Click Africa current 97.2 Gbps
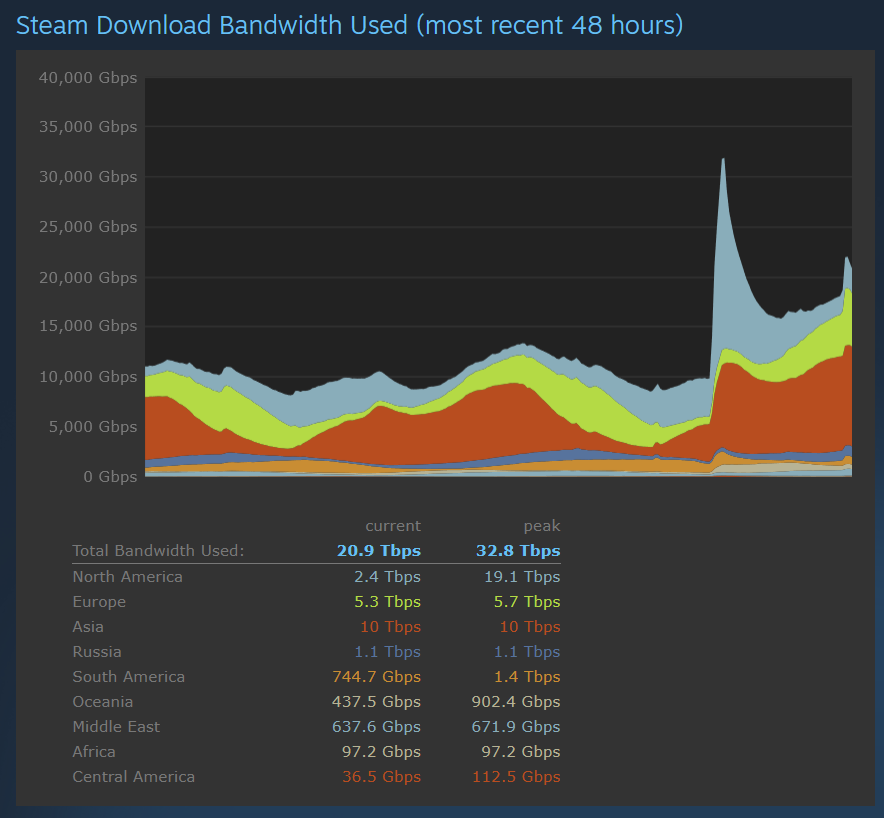Screen dimensions: 884x818 382,752
